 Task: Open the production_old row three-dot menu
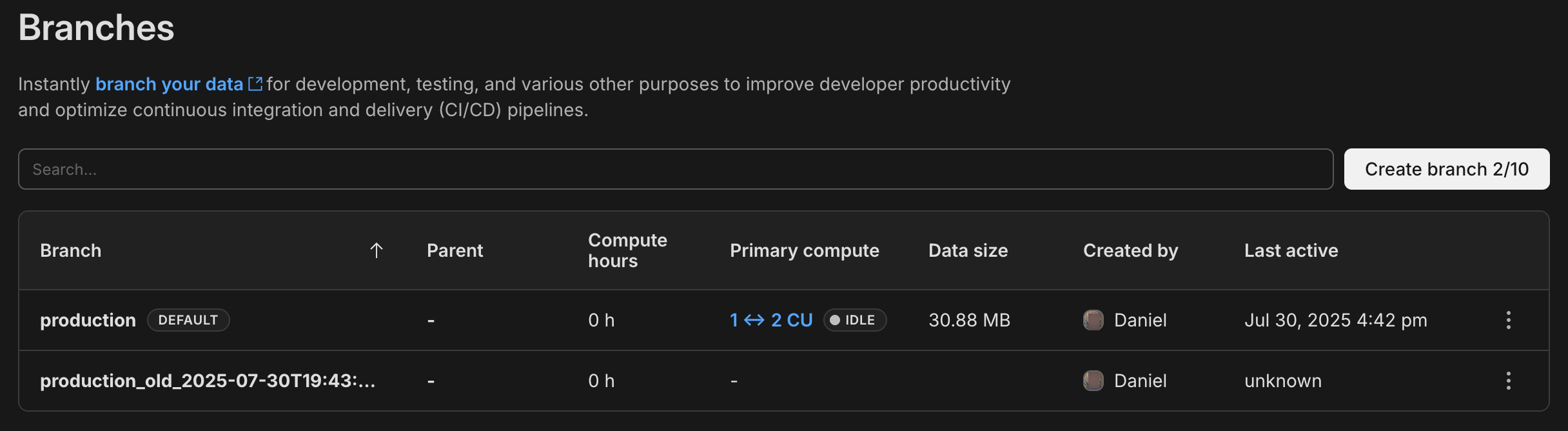(1508, 381)
